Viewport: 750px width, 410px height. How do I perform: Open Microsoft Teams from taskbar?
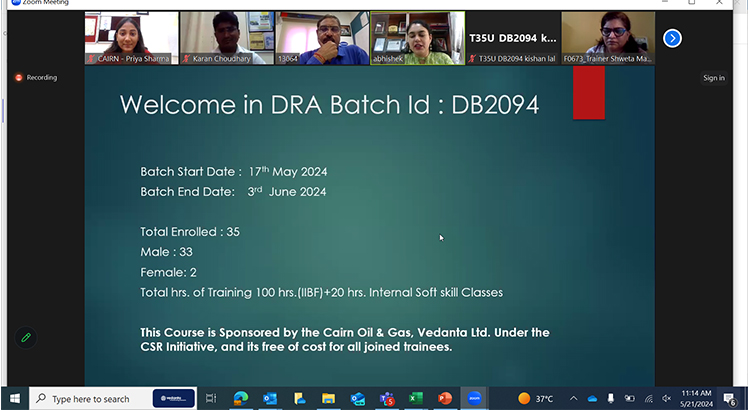coord(387,398)
